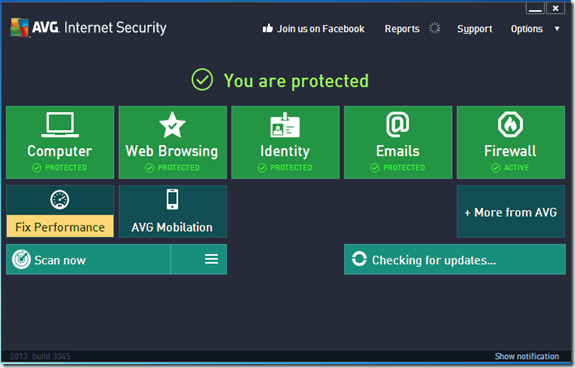Click the Facebook thumbs-up icon
Viewport: 575px width, 368px height.
tap(268, 28)
